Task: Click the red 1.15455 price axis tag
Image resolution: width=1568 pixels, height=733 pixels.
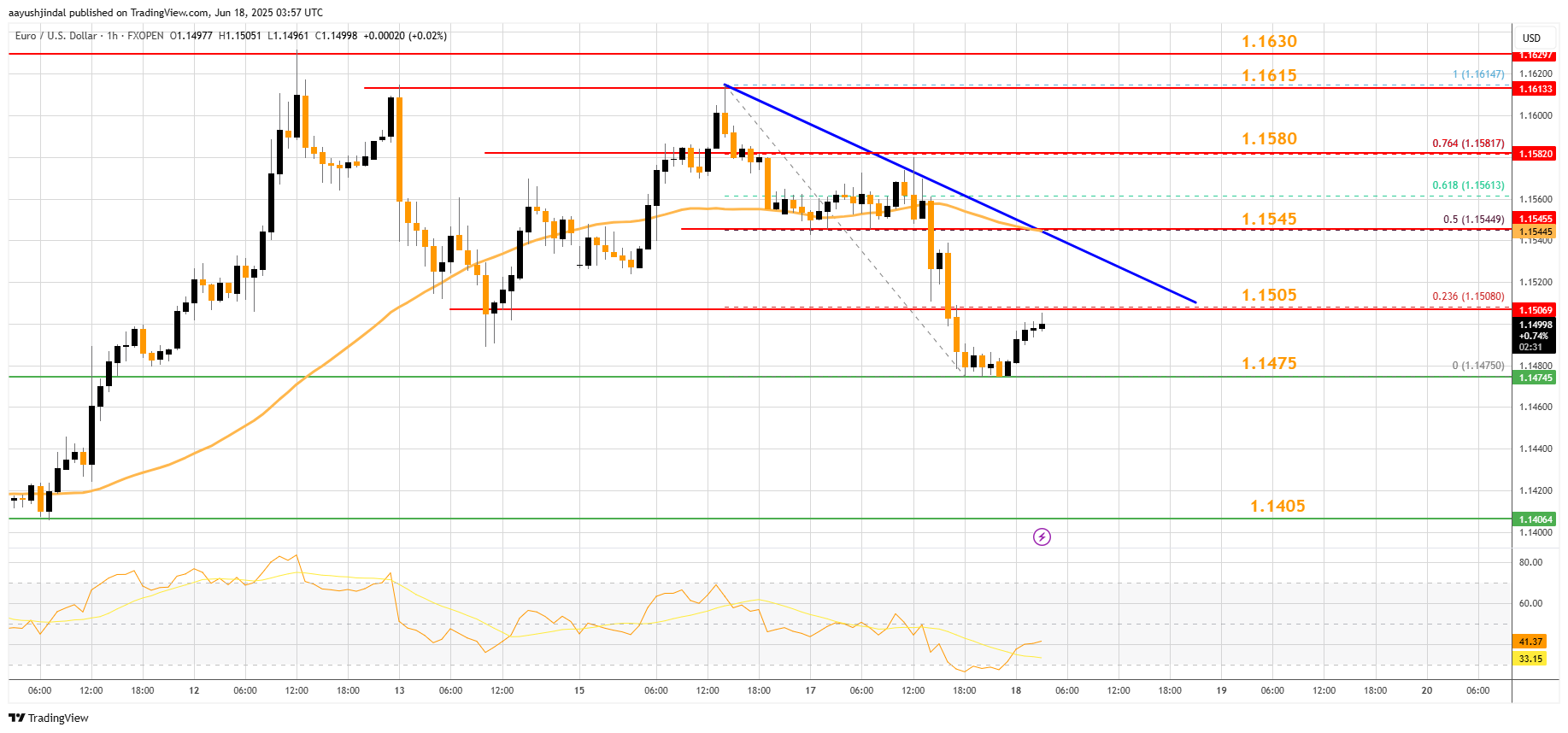Action: pyautogui.click(x=1534, y=220)
